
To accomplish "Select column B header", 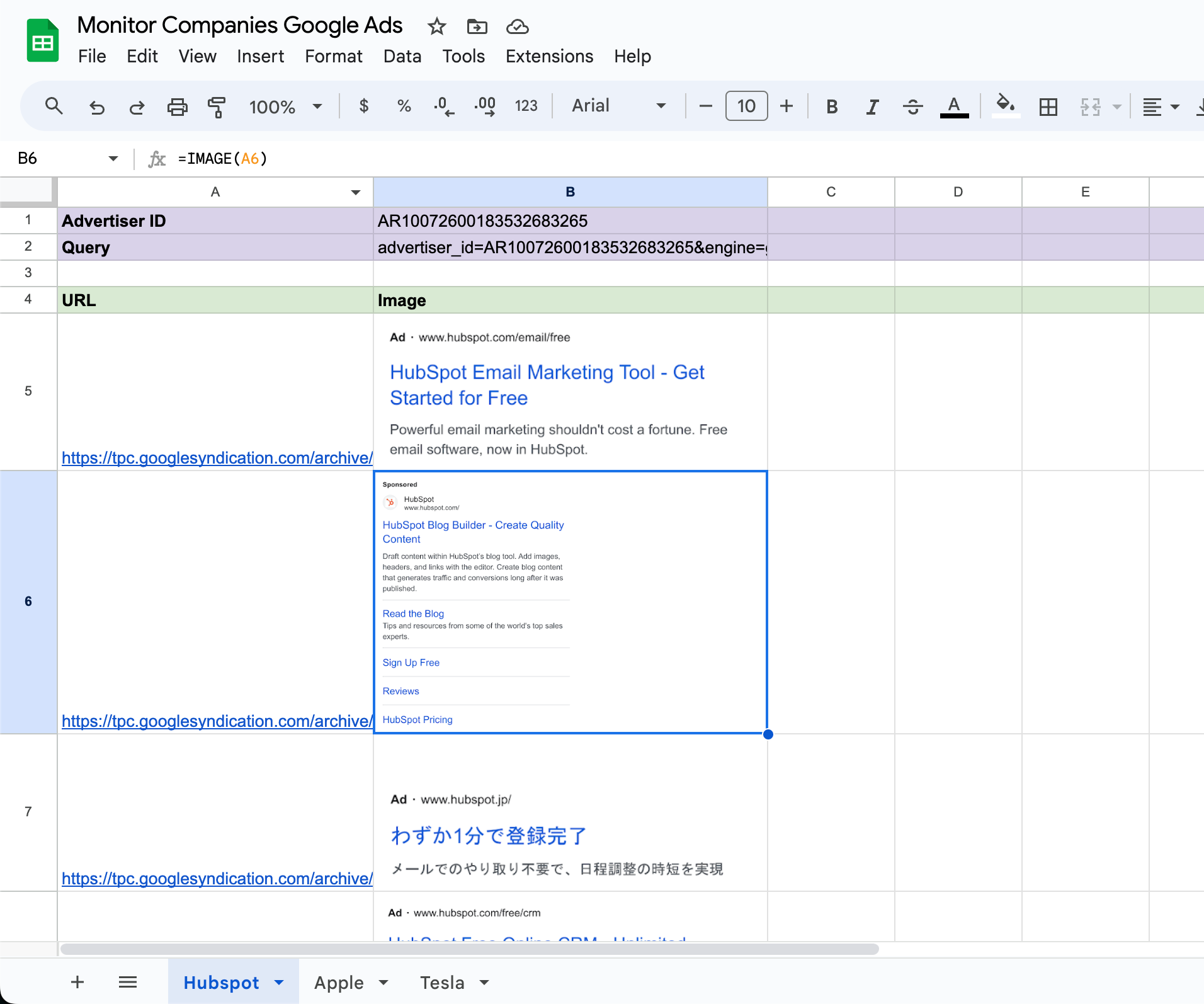I will (x=570, y=192).
